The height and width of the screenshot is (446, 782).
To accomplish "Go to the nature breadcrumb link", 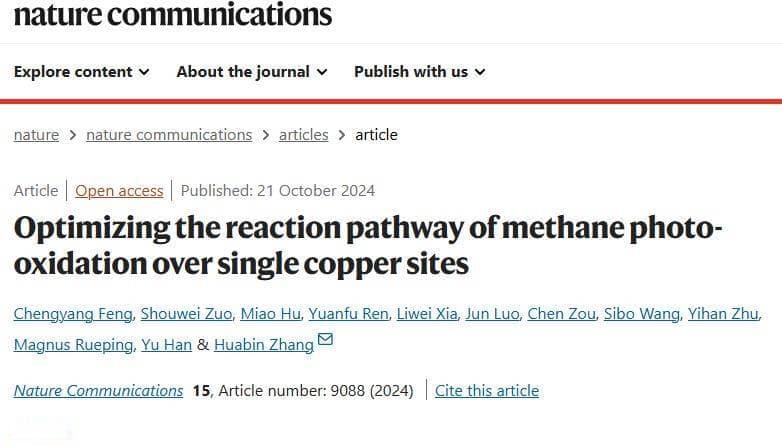I will point(36,135).
